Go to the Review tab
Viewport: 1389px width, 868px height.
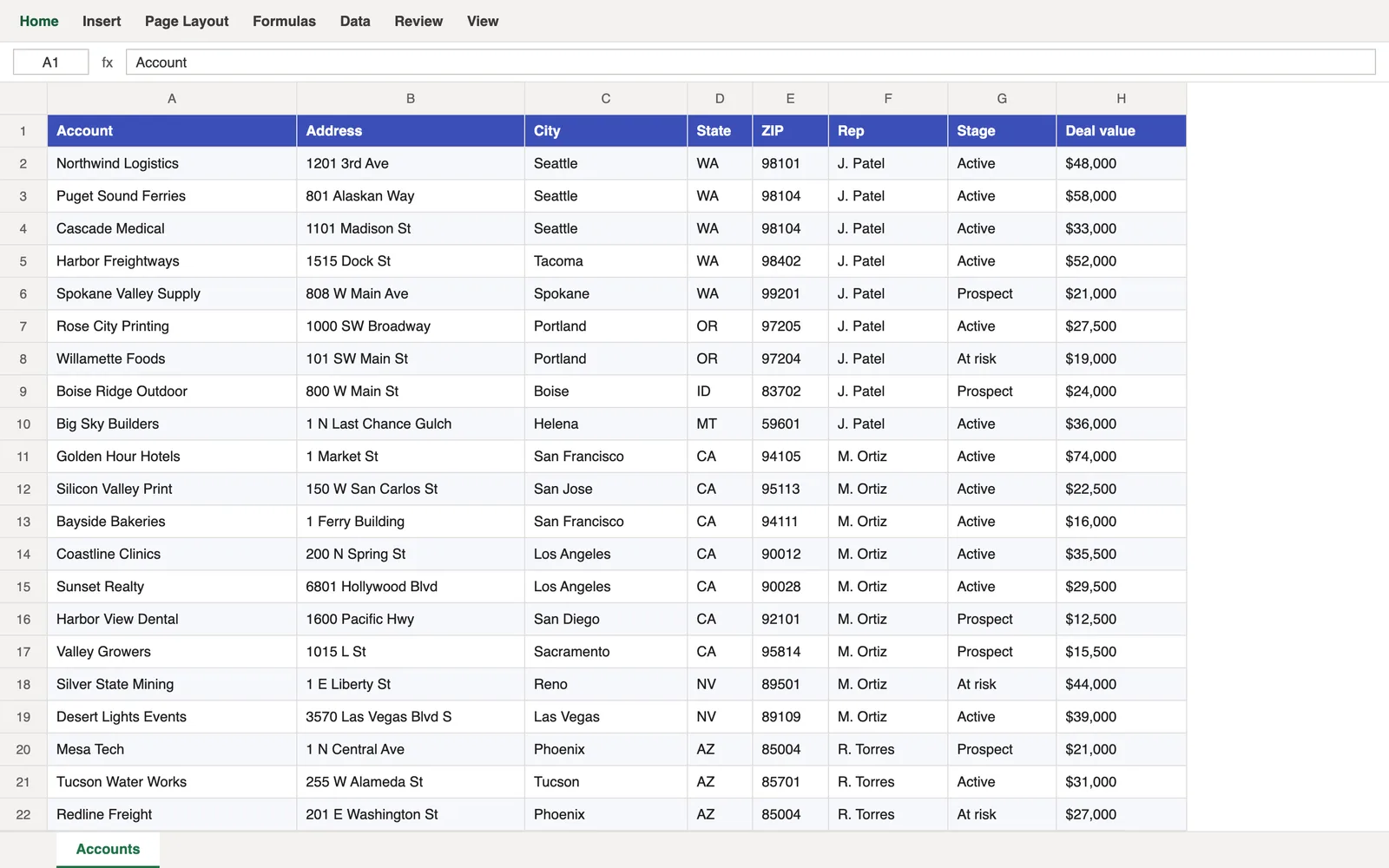click(418, 21)
